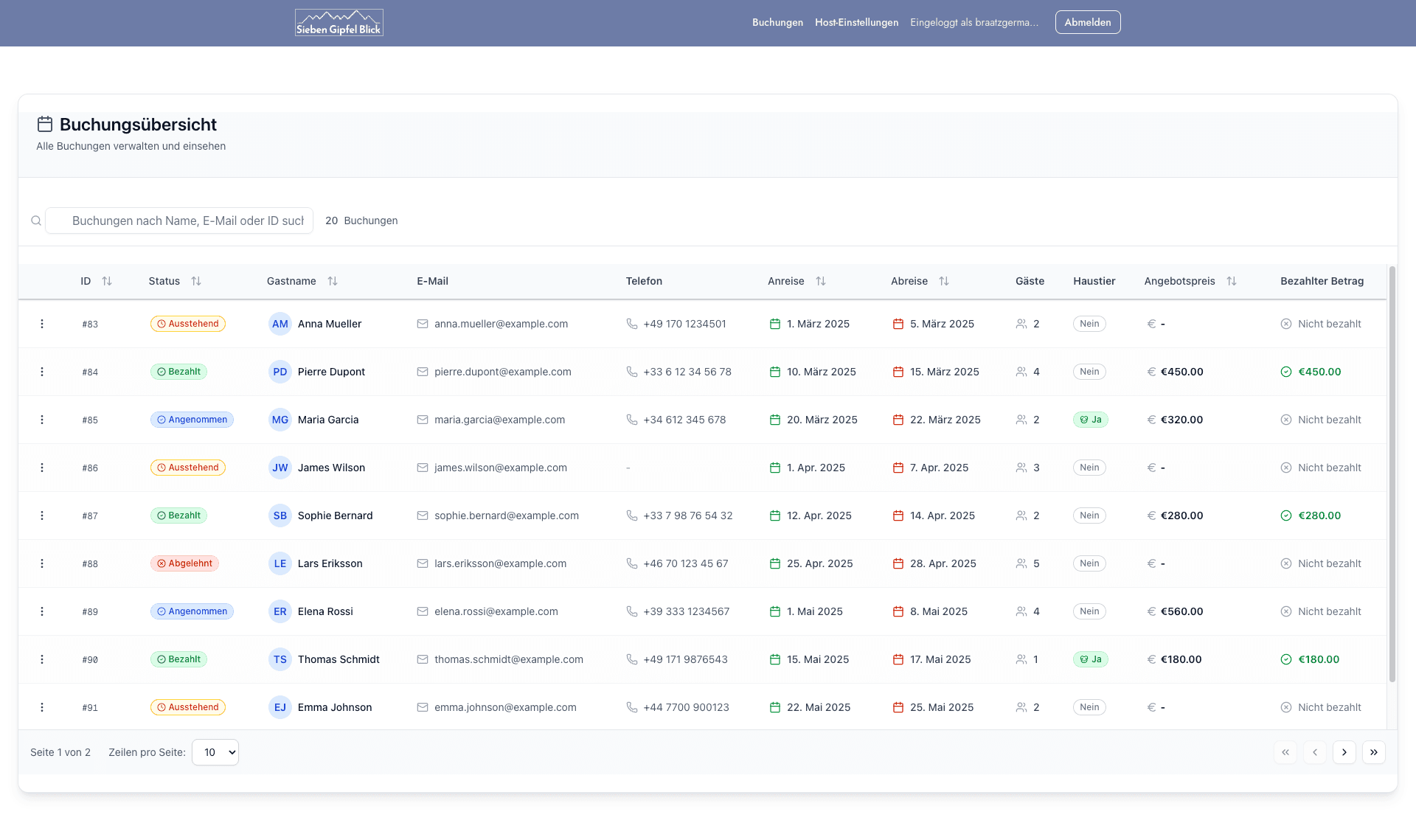
Task: Go to the next page of bookings
Action: (x=1344, y=752)
